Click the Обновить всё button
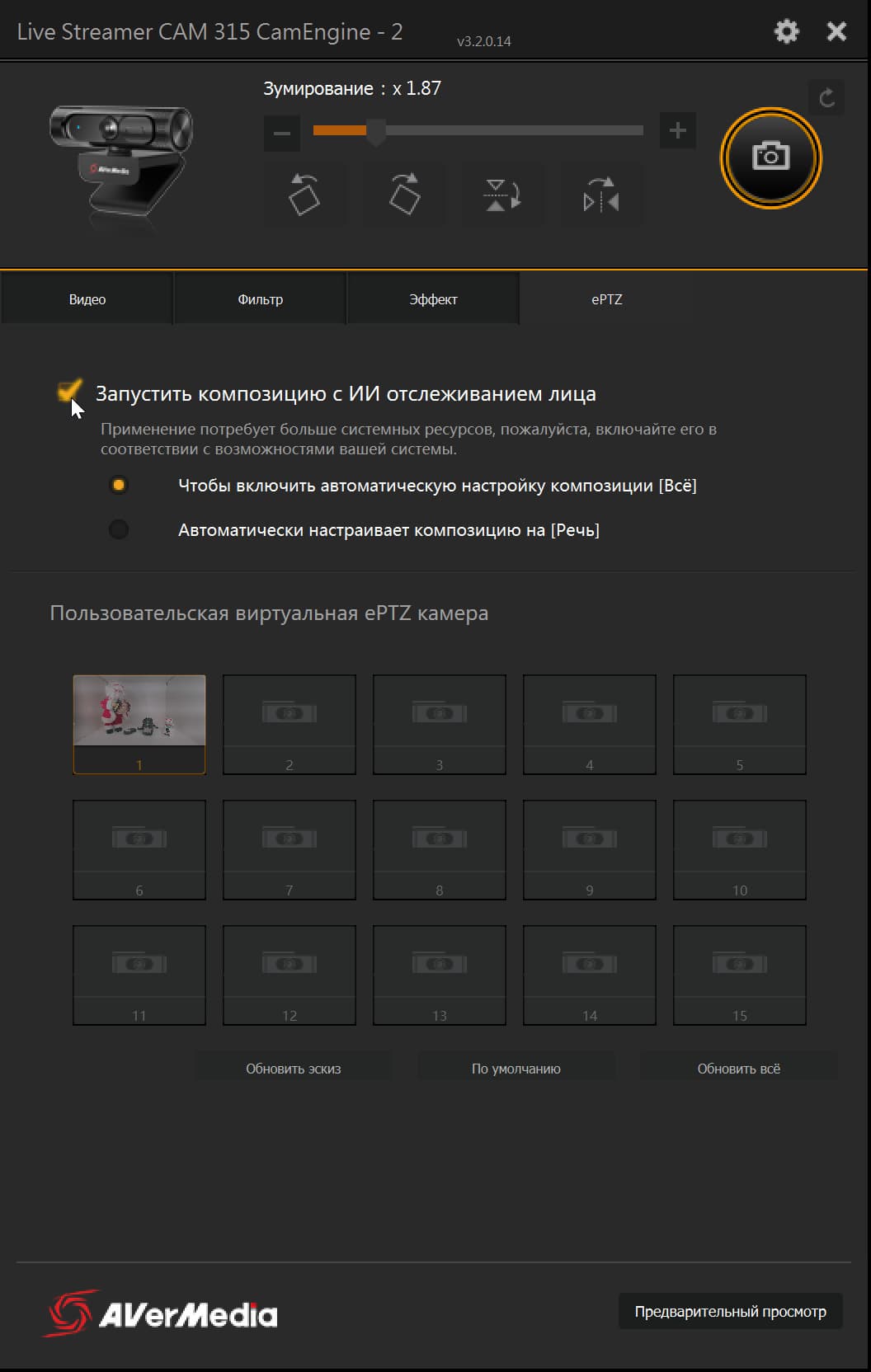Screen dimensions: 871x1372 coord(738,1069)
